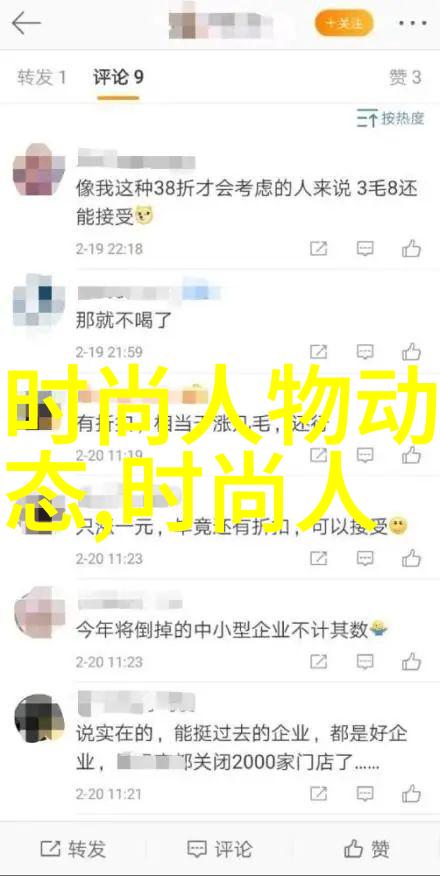
Task: Like the comment 那就不喝了
Action: pyautogui.click(x=412, y=351)
